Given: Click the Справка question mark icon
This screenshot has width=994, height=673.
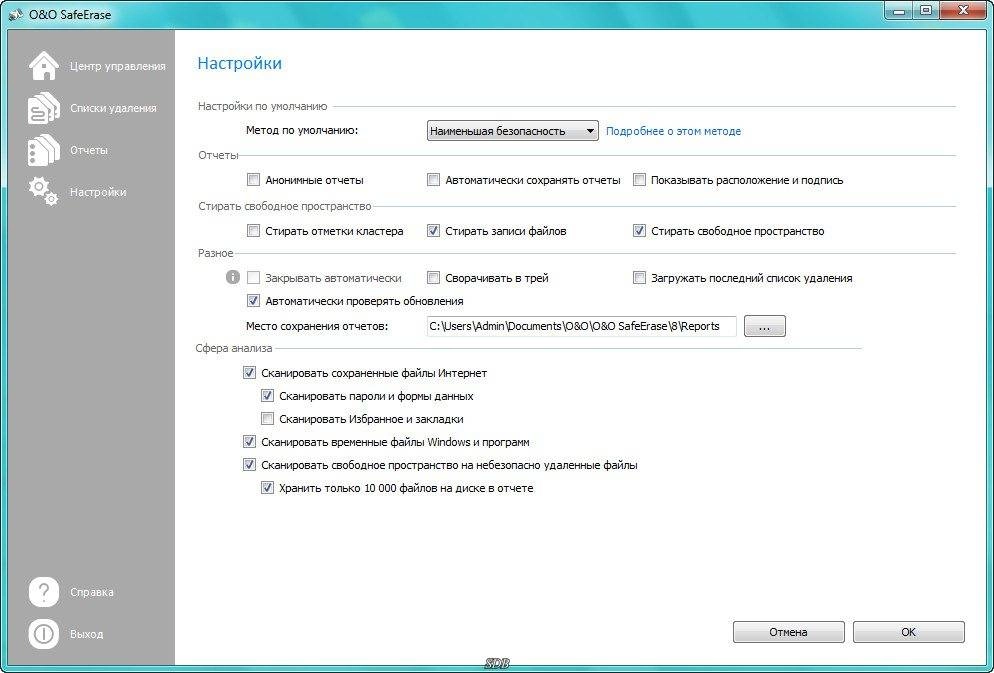Looking at the screenshot, I should [44, 592].
